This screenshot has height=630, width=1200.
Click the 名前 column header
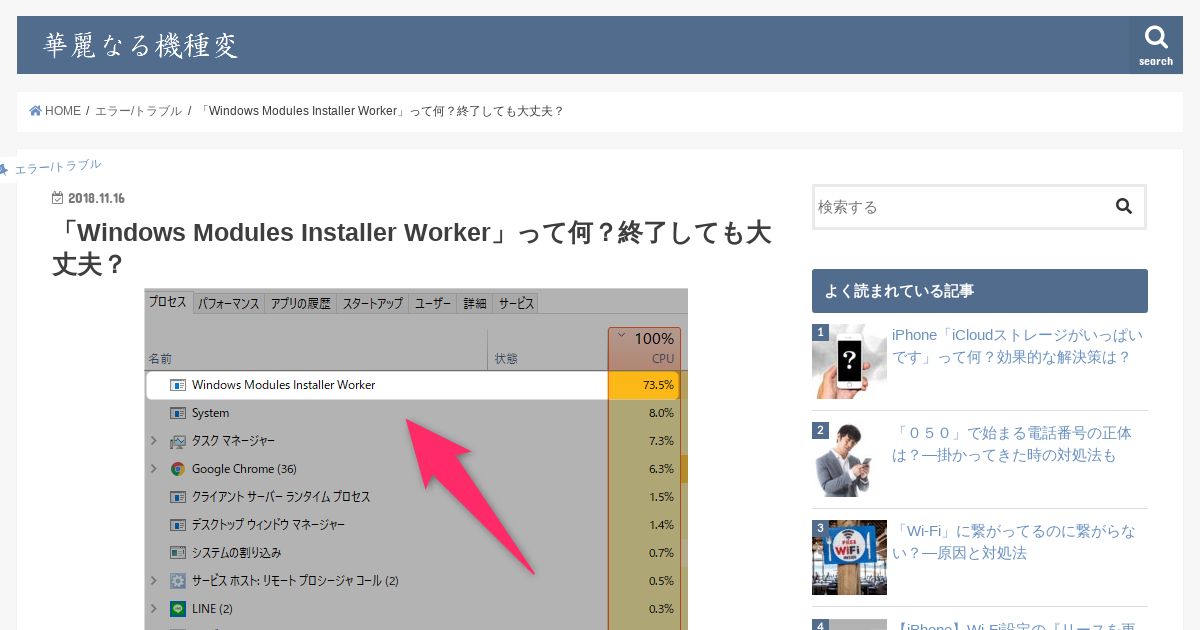click(x=160, y=358)
